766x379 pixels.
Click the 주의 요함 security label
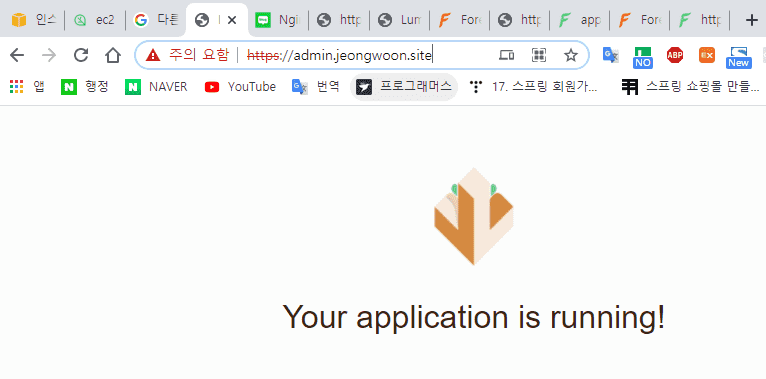[199, 55]
